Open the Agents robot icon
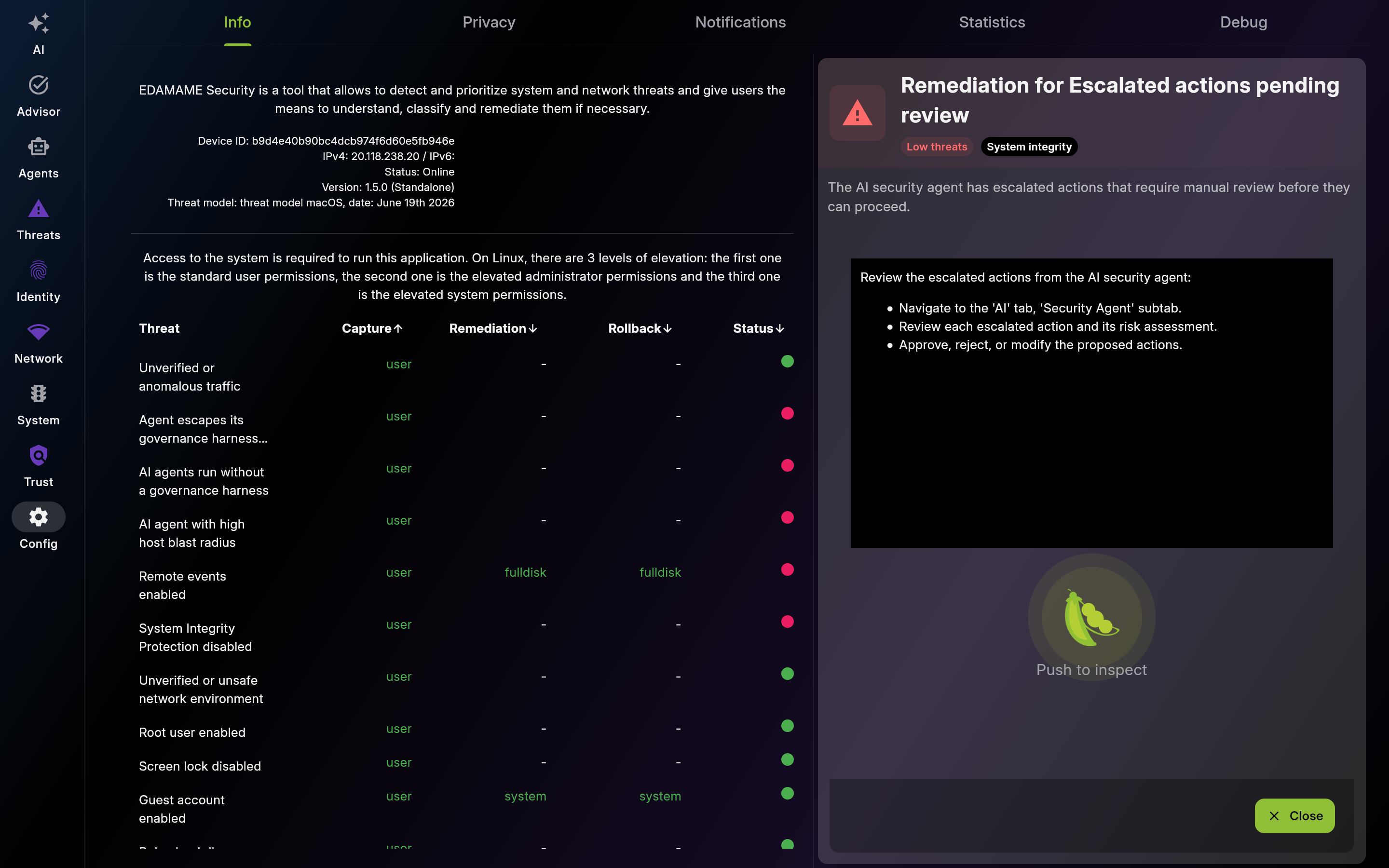The height and width of the screenshot is (868, 1389). coord(39,147)
